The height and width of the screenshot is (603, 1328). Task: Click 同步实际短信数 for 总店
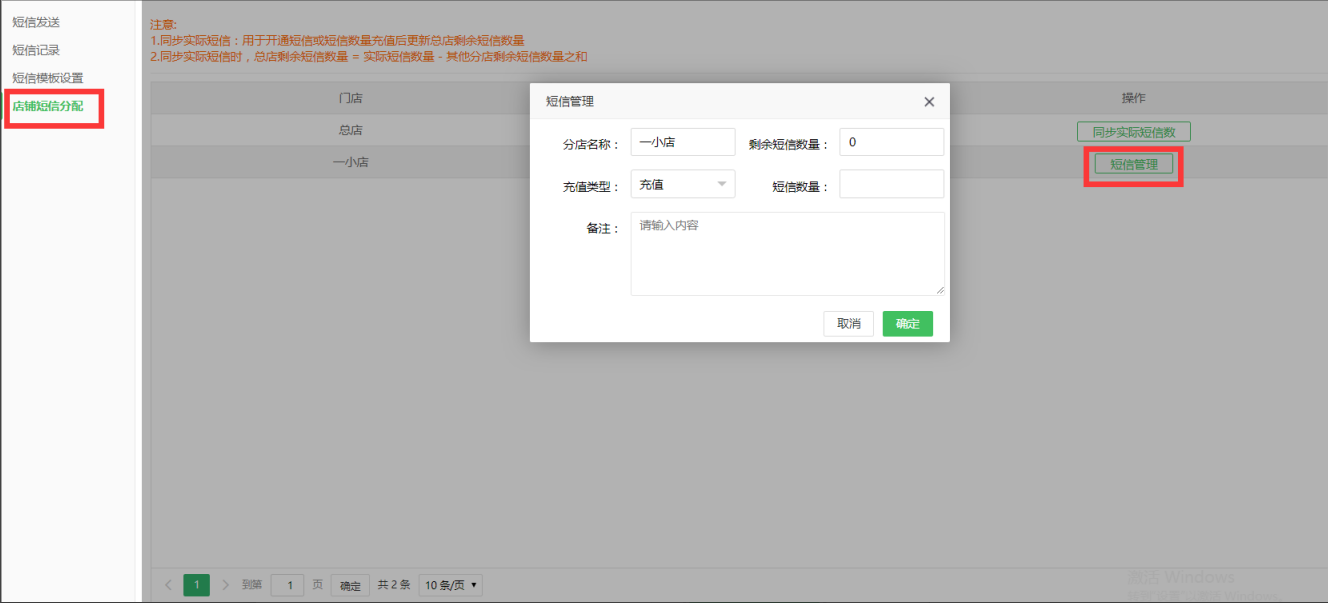pos(1133,131)
